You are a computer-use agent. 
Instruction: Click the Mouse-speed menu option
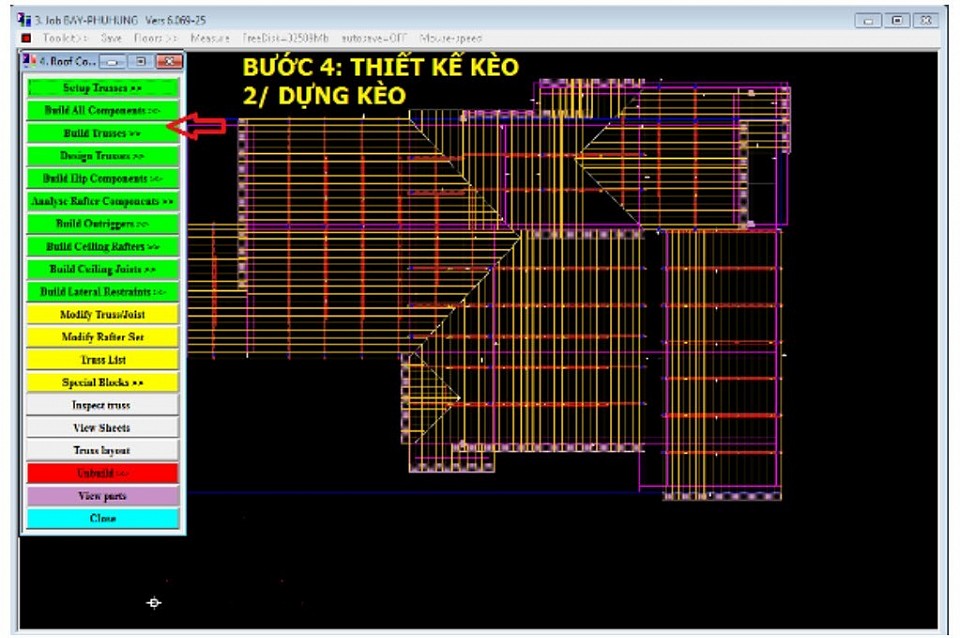(451, 38)
